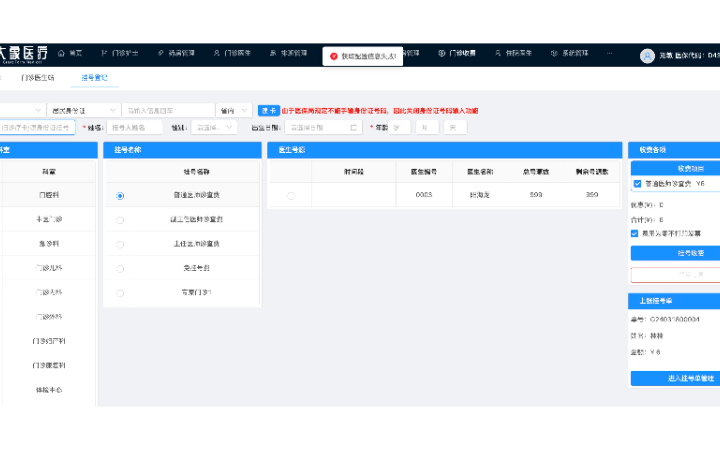Viewport: 720px width, 450px height.
Task: Uncheck the 费用为零不打印发票 checkbox
Action: (635, 233)
